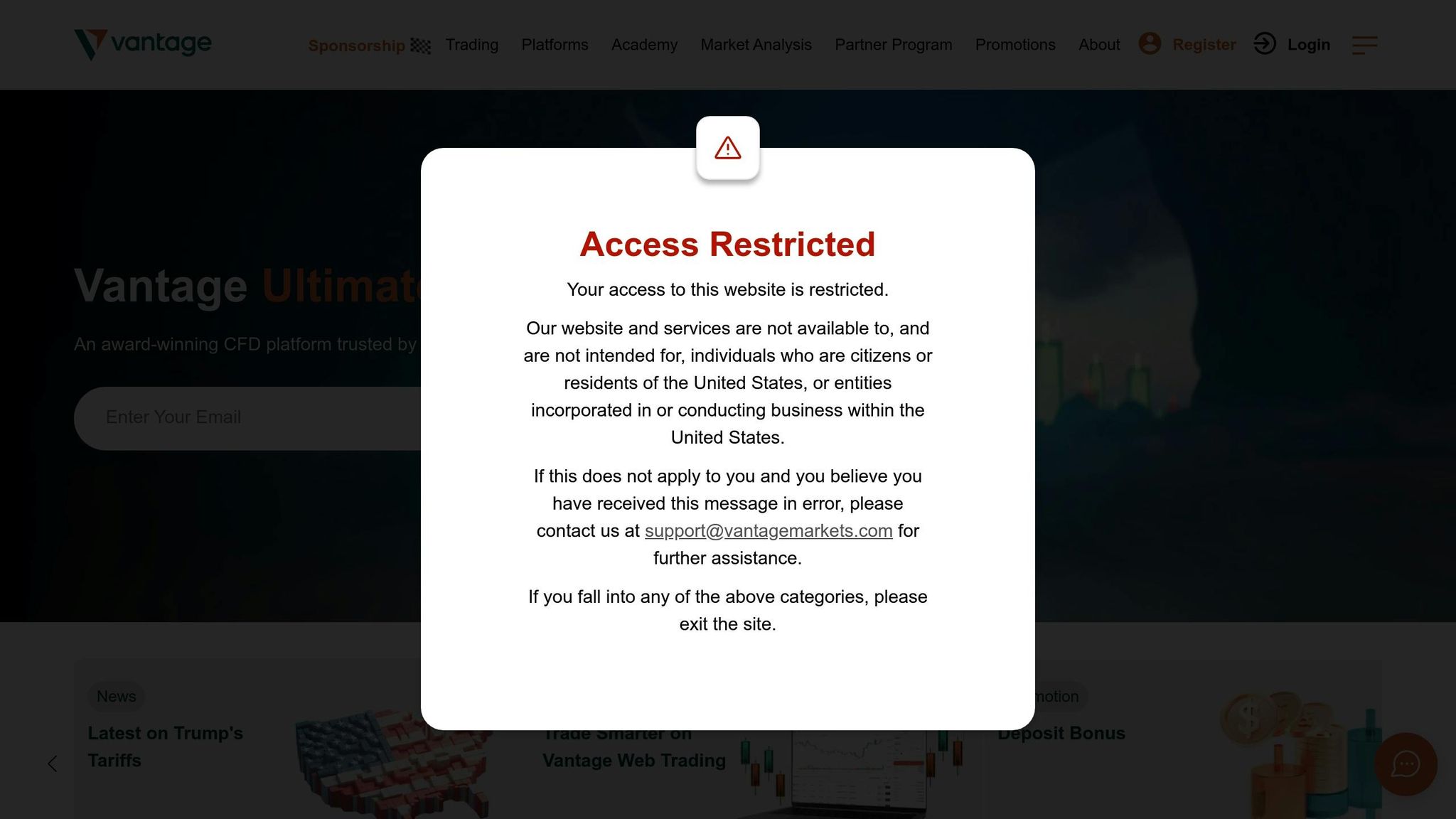Screen dimensions: 1456x819
Task: Click the previous carousel arrow
Action: point(52,764)
